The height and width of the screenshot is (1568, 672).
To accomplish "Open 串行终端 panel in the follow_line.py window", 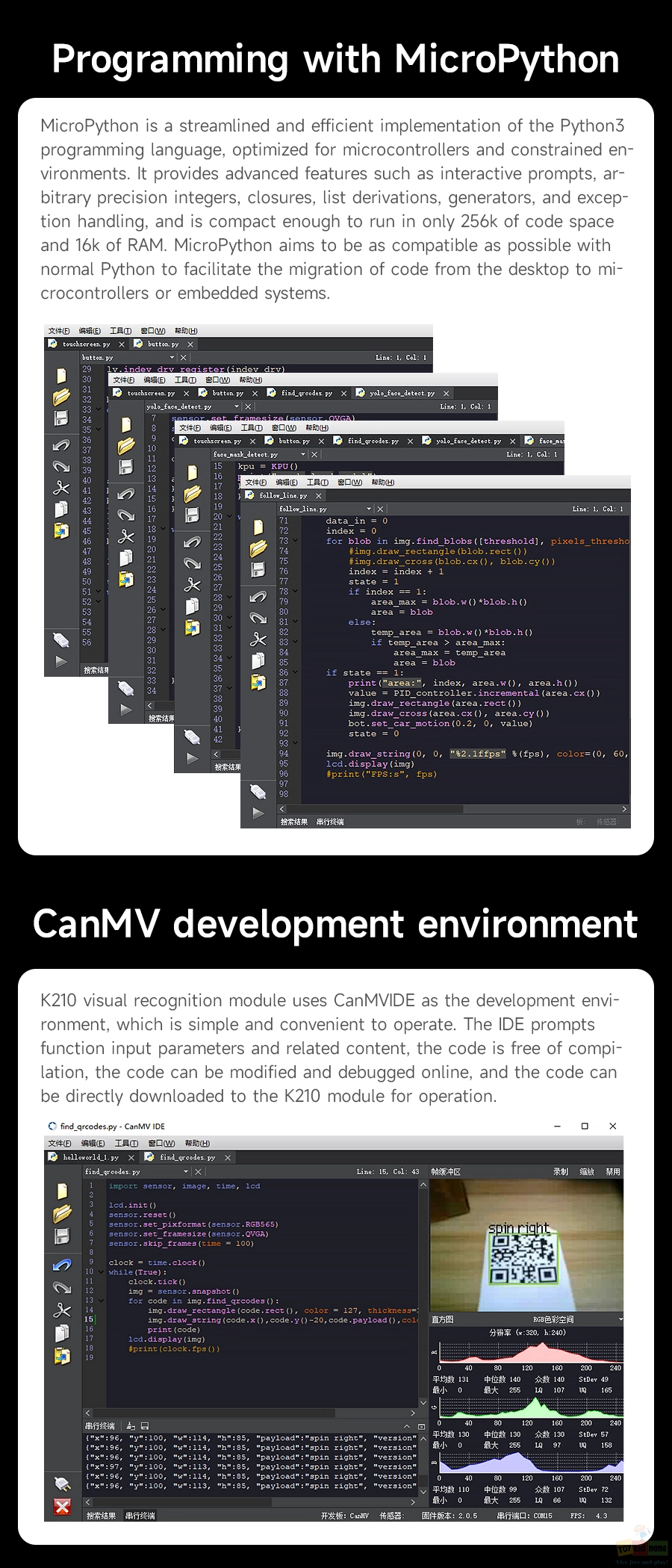I will 330,822.
